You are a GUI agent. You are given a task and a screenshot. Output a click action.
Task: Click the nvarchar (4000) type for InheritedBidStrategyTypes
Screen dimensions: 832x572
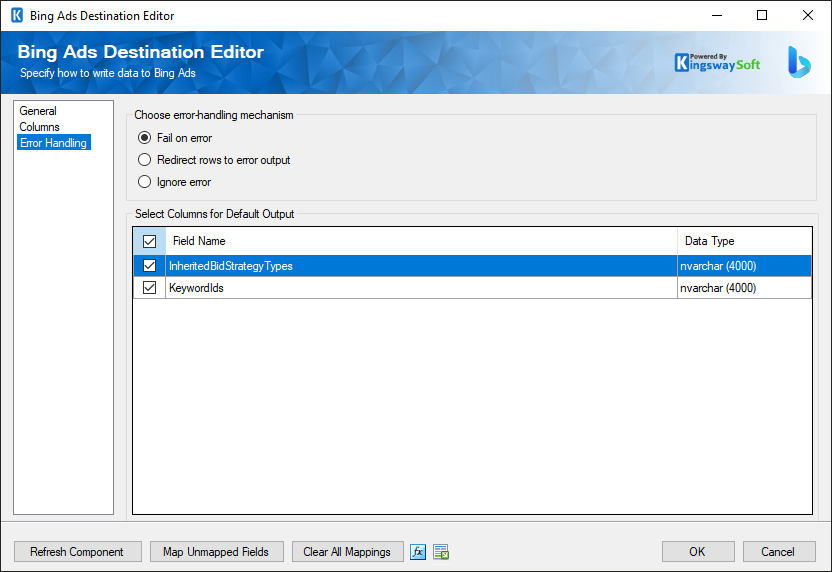744,266
